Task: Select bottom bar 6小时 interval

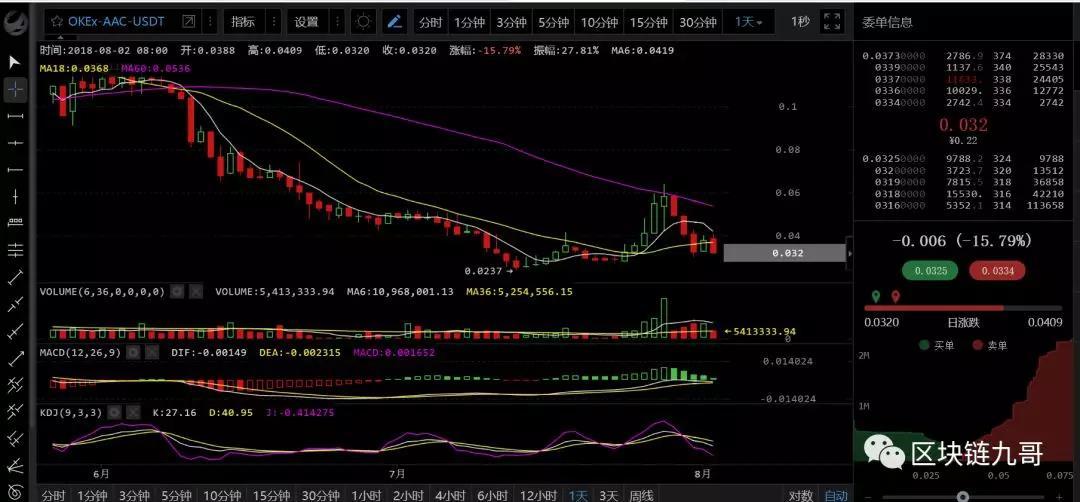Action: pos(492,495)
